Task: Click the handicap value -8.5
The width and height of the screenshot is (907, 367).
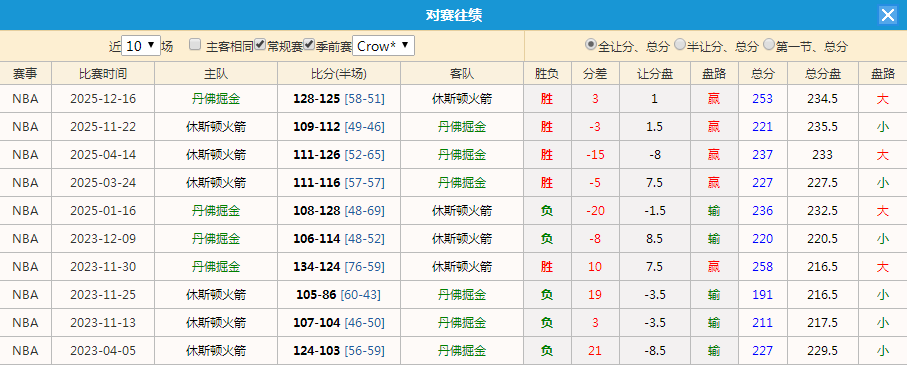Action: 654,351
